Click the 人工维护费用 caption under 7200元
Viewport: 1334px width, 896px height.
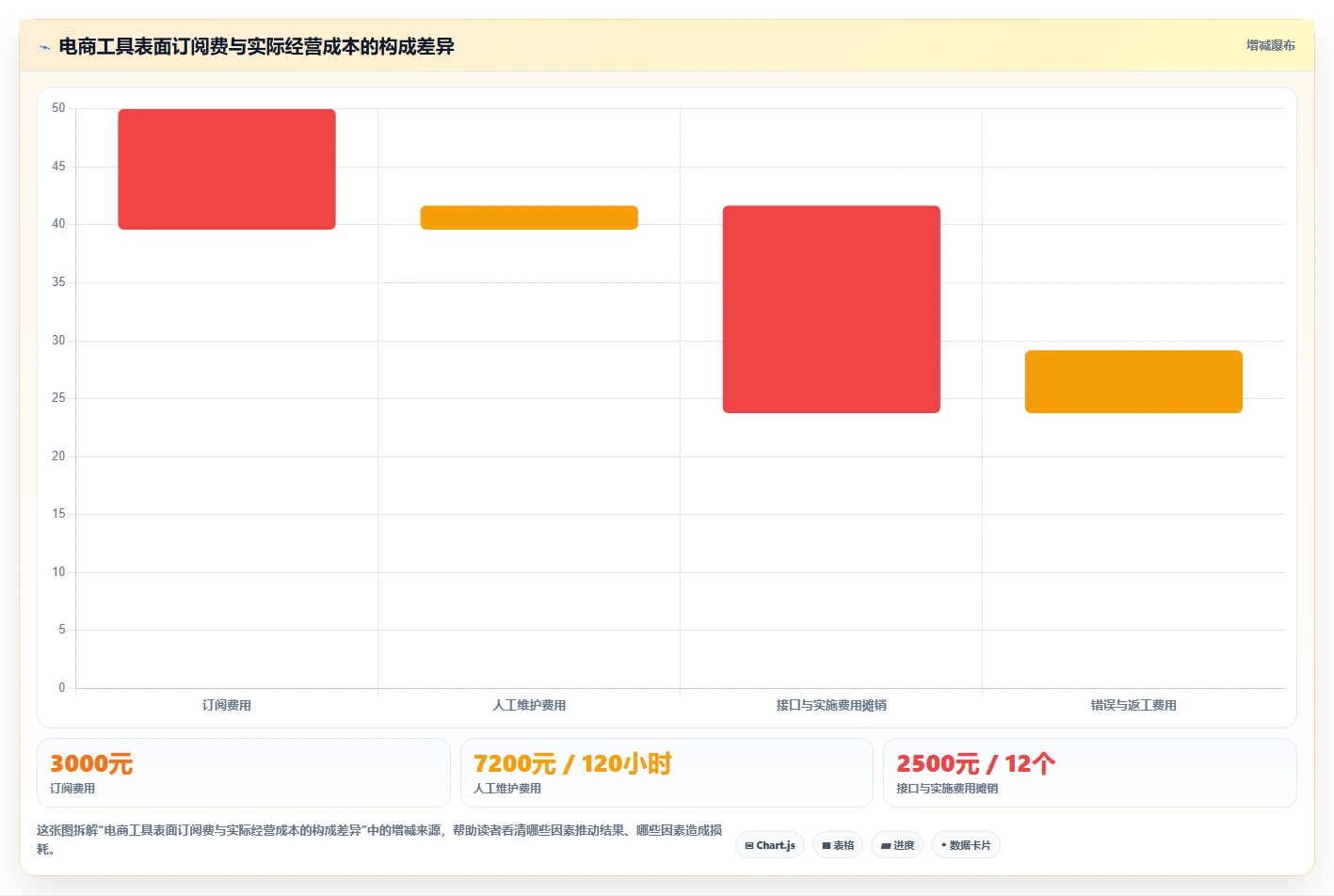(x=507, y=789)
